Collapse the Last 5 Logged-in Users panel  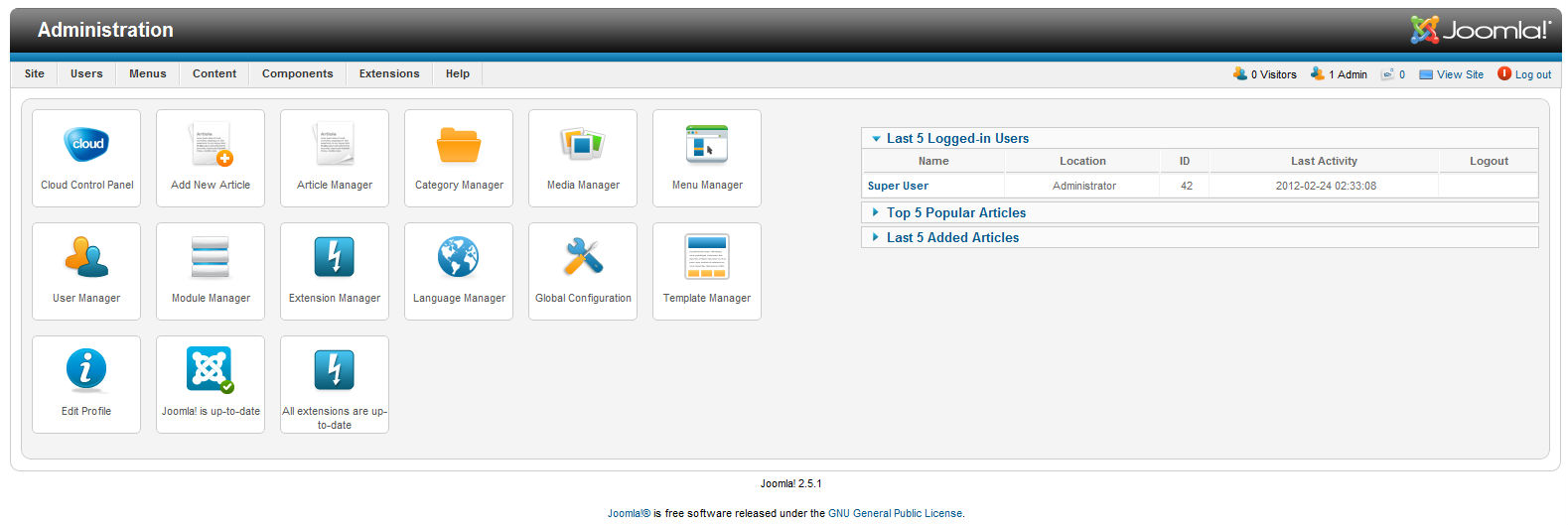[1200, 138]
